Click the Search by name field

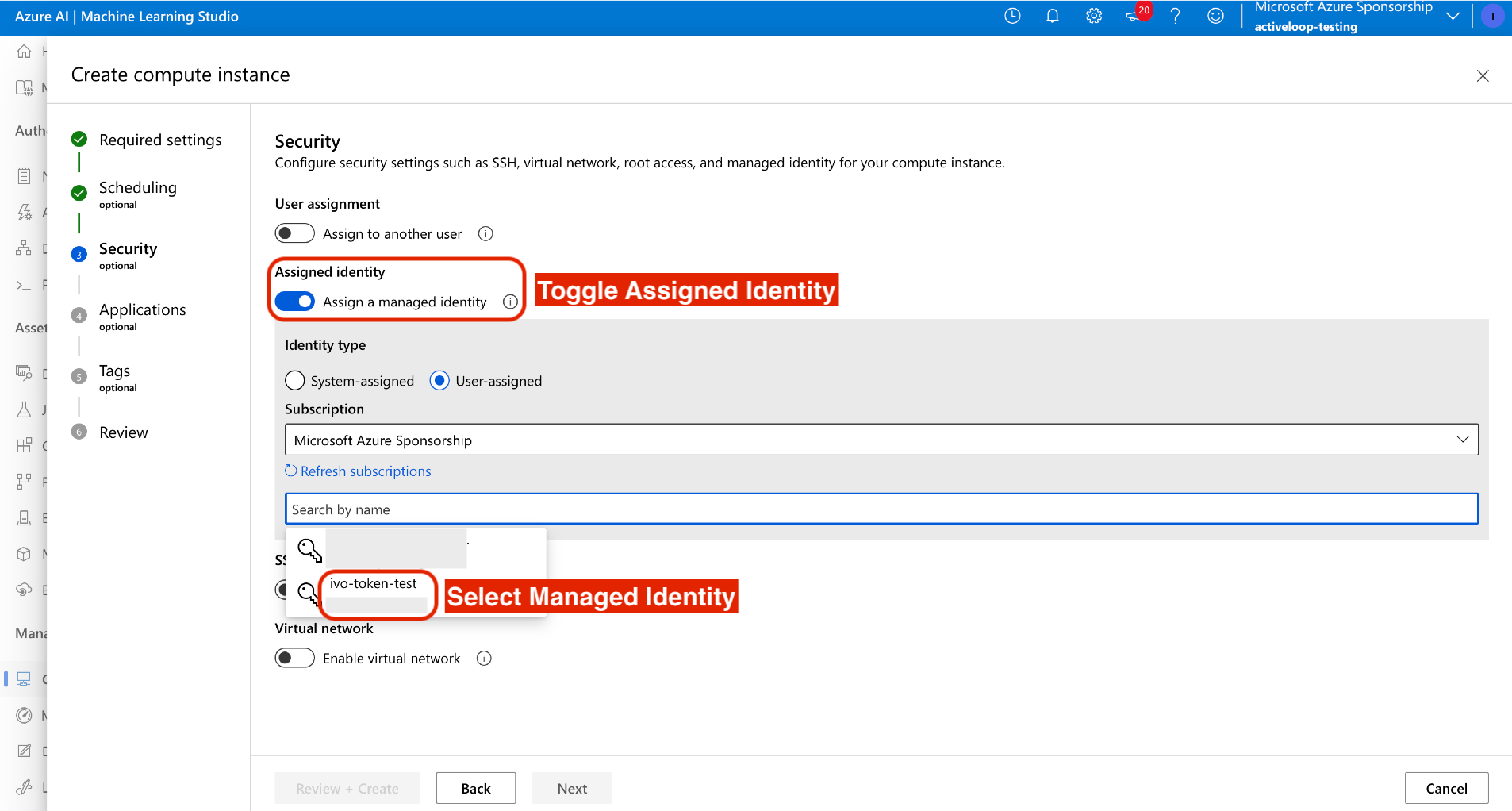(881, 509)
